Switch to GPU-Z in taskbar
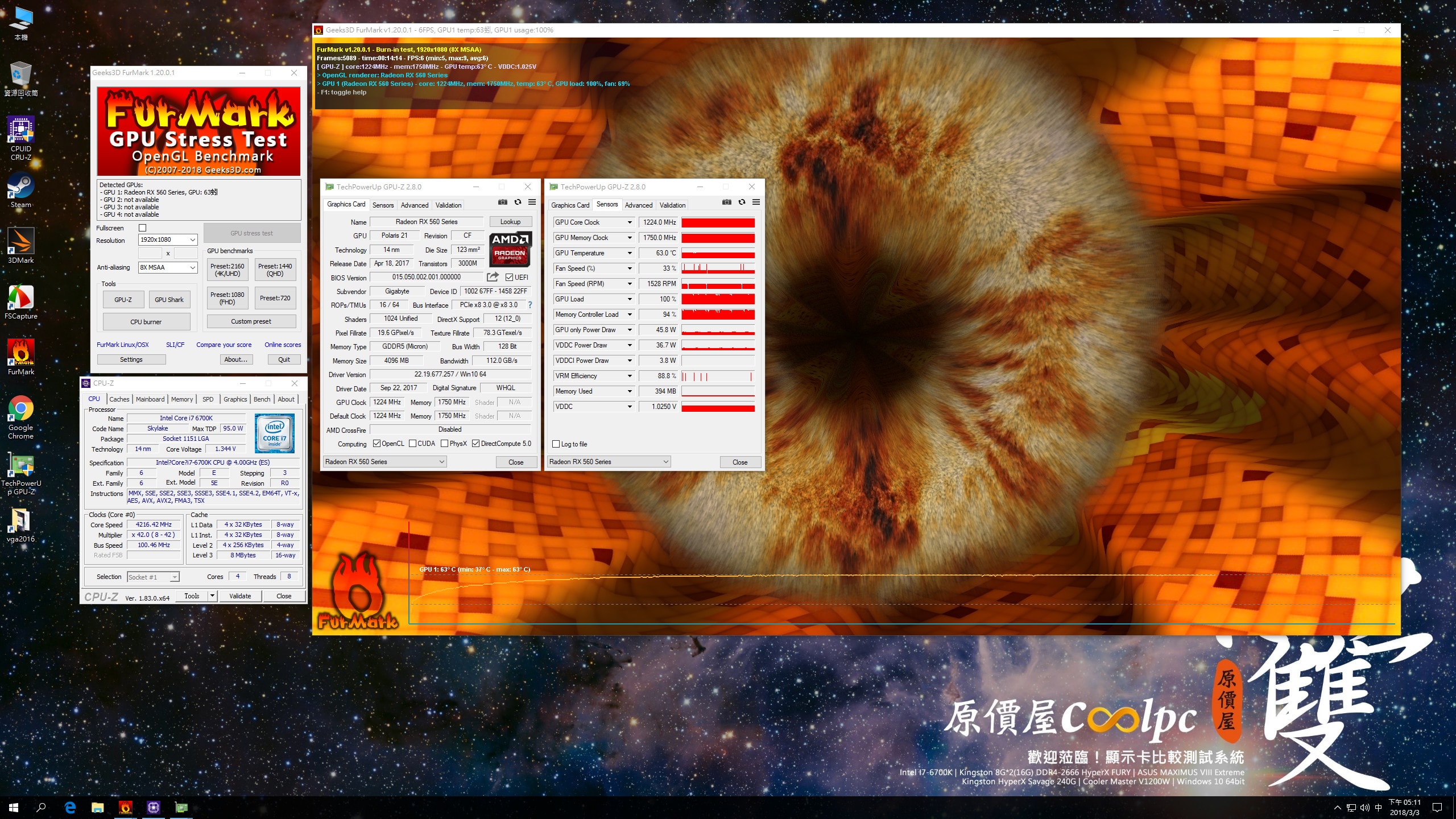Viewport: 1456px width, 819px height. pos(181,807)
